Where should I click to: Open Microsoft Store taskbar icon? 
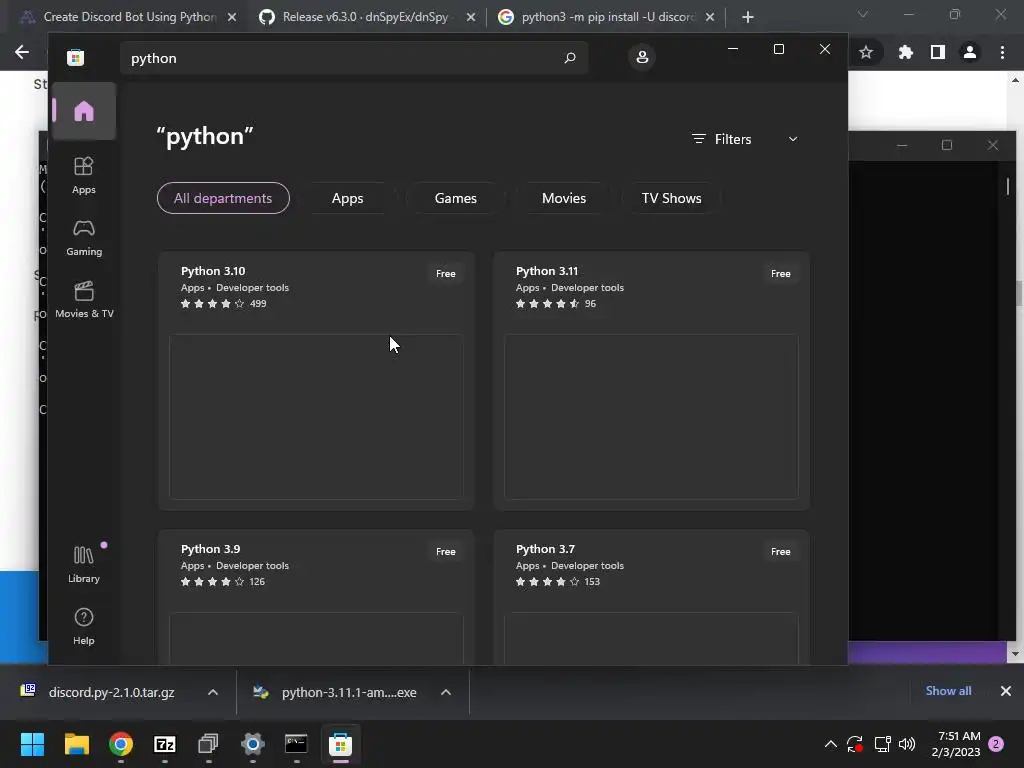coord(340,744)
